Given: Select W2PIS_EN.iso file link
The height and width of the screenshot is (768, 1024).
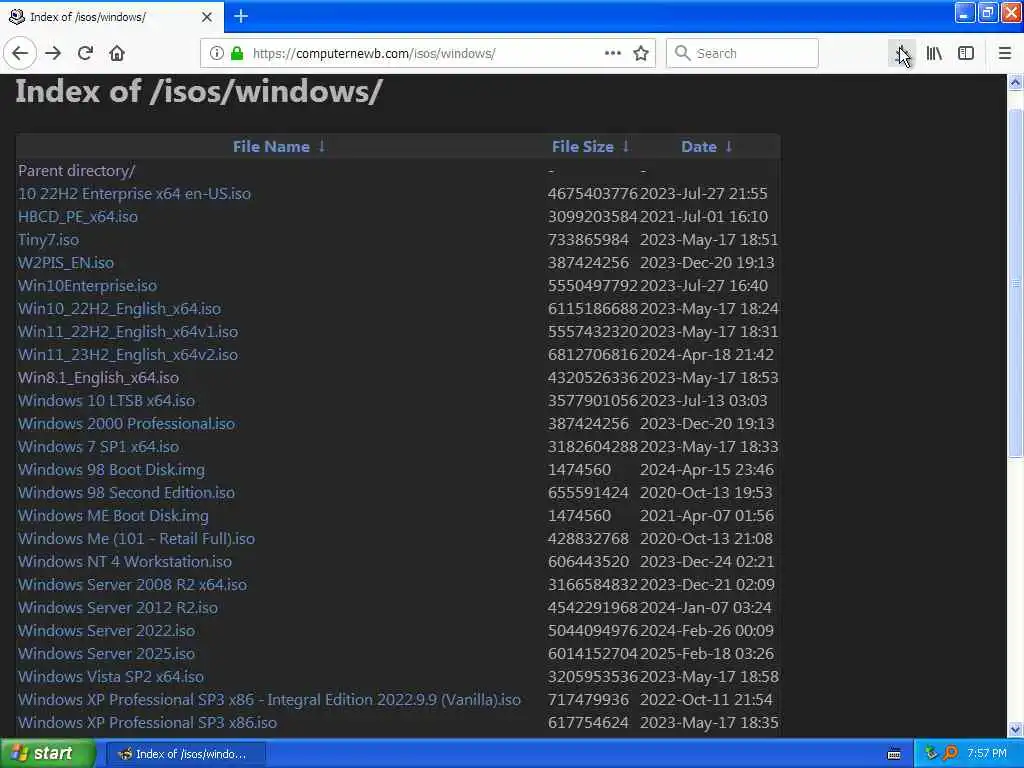Looking at the screenshot, I should pyautogui.click(x=66, y=263).
